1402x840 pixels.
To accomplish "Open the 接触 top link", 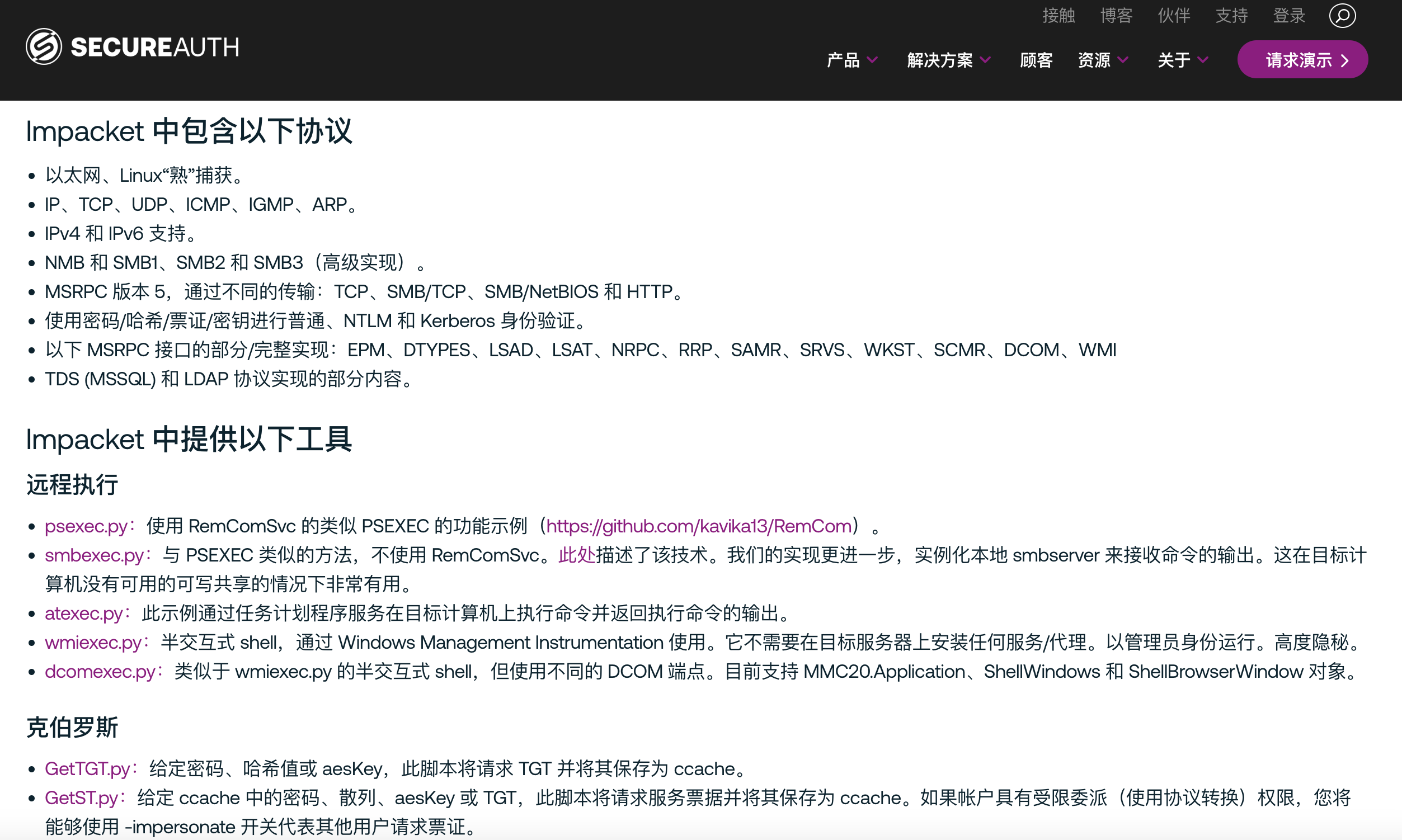I will click(x=1058, y=15).
